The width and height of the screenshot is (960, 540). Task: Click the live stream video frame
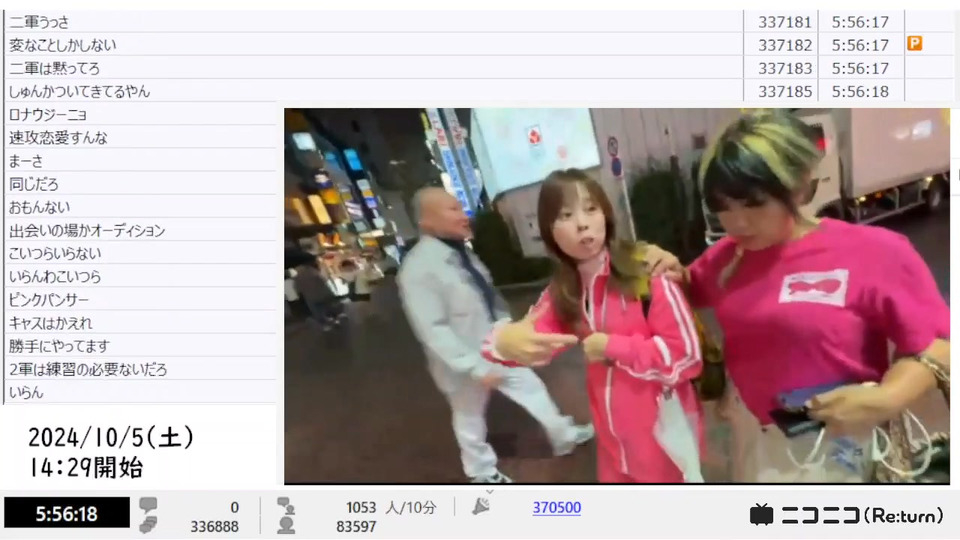pos(617,296)
